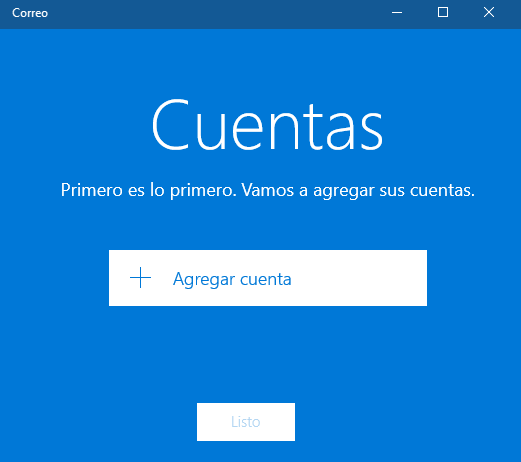
Task: Click the 'Primero es lo primero' subtitle
Action: (267, 191)
